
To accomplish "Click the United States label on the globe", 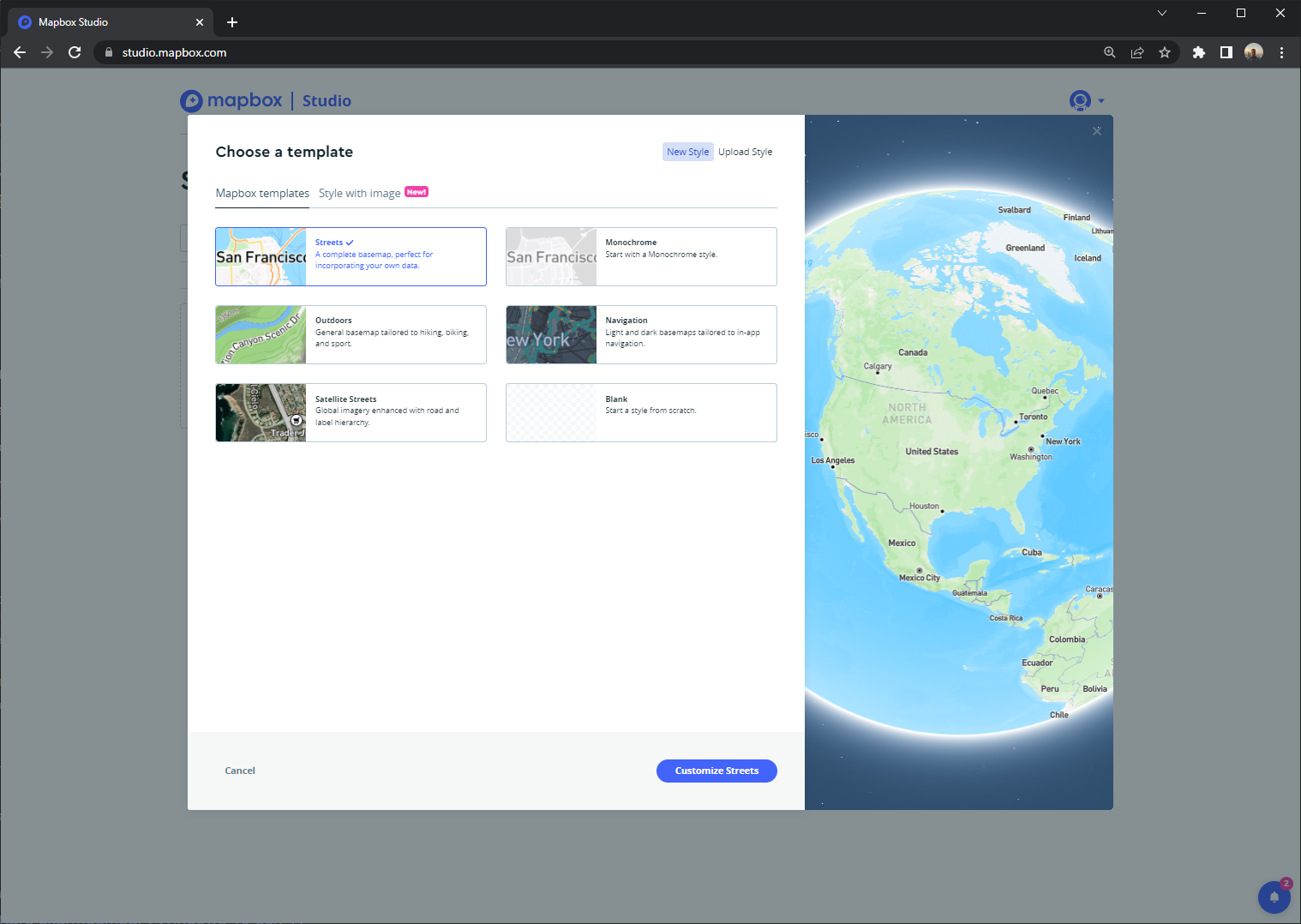I will tap(932, 451).
